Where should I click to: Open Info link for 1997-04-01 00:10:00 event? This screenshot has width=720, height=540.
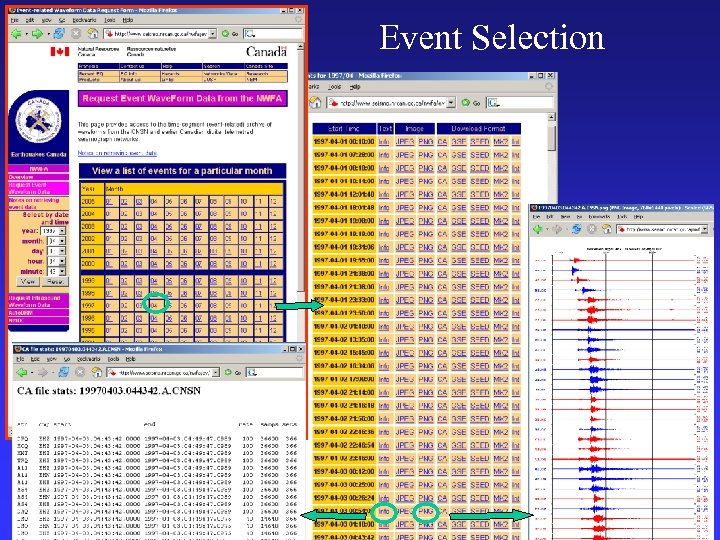(x=384, y=142)
